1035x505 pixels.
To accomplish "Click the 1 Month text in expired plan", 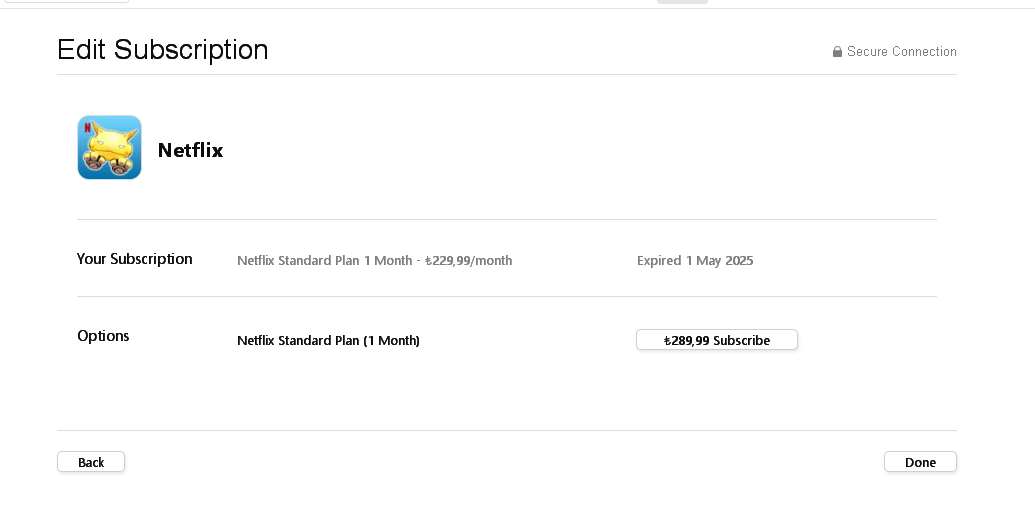I will point(388,261).
